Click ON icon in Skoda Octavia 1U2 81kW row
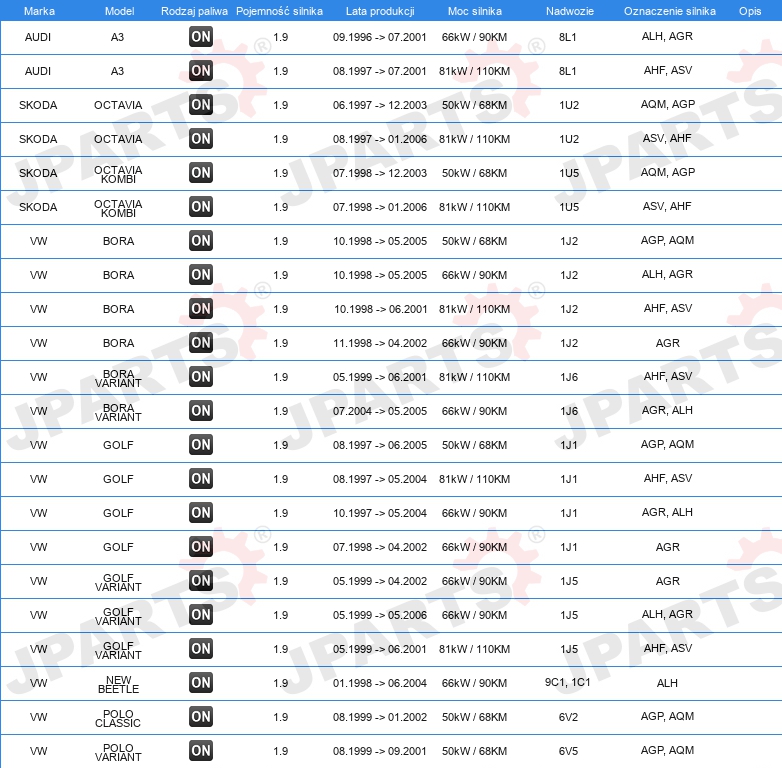782x768 pixels. click(201, 138)
